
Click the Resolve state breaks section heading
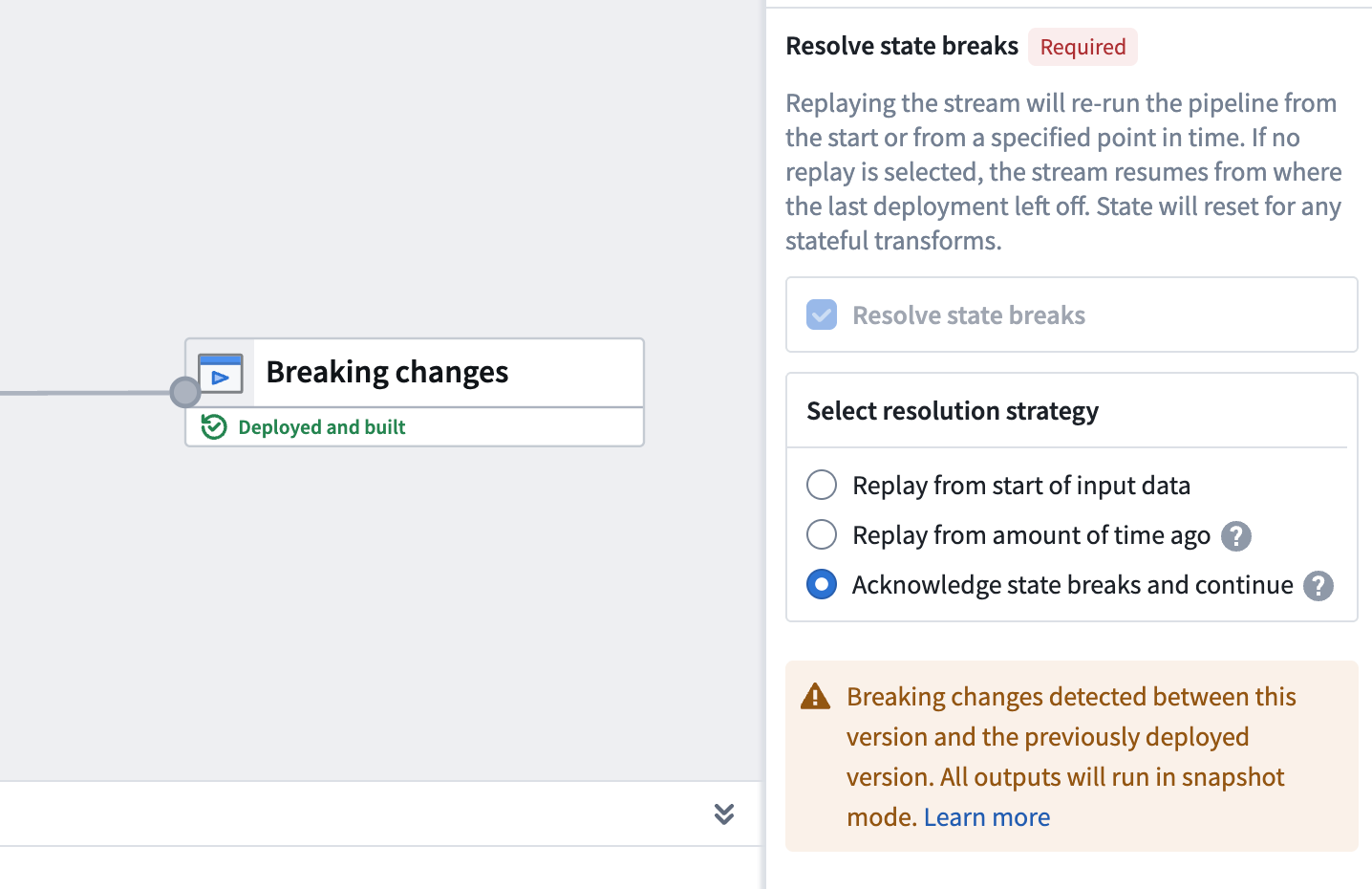tap(902, 46)
